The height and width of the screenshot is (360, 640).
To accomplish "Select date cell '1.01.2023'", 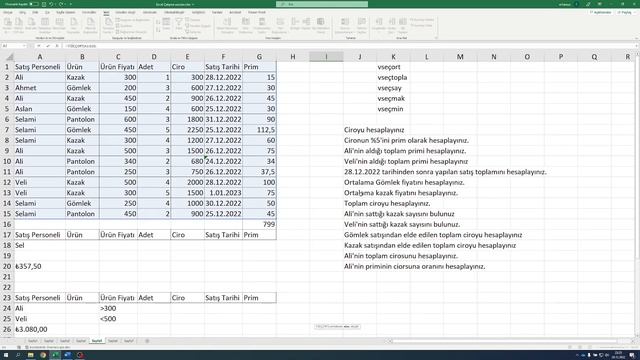I will click(x=223, y=193).
